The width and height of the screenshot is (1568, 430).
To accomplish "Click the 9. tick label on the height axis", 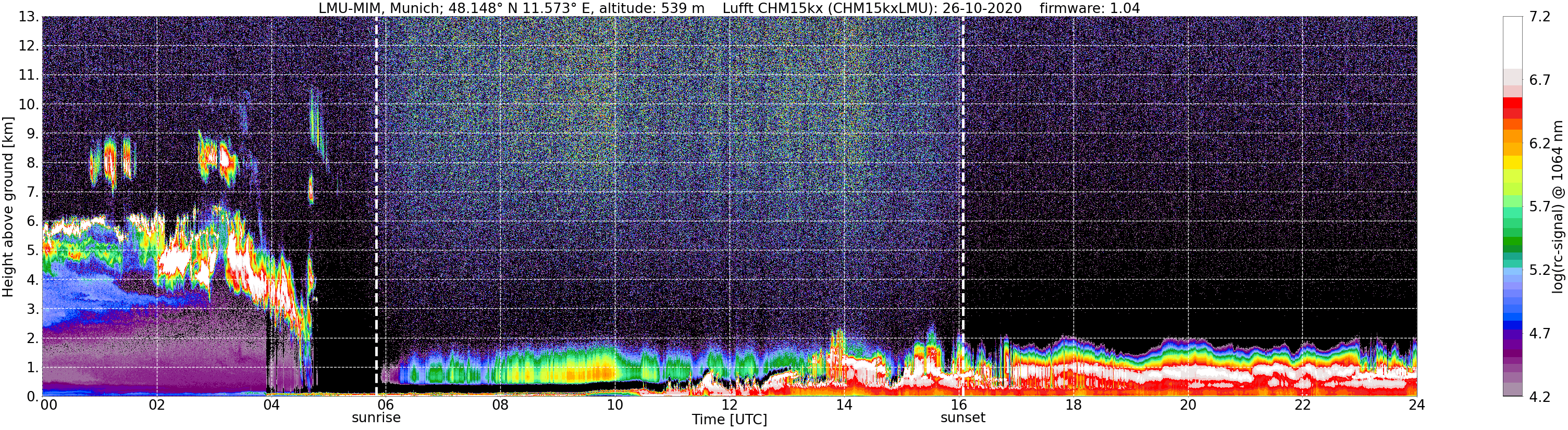I will pos(32,133).
